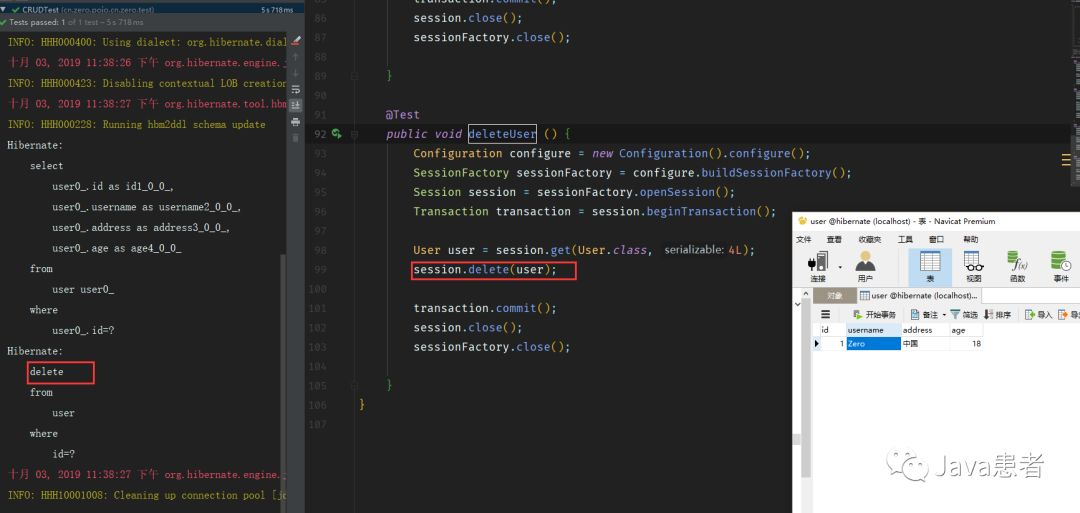Open 事件 events in Navicat toolbar

click(1061, 266)
